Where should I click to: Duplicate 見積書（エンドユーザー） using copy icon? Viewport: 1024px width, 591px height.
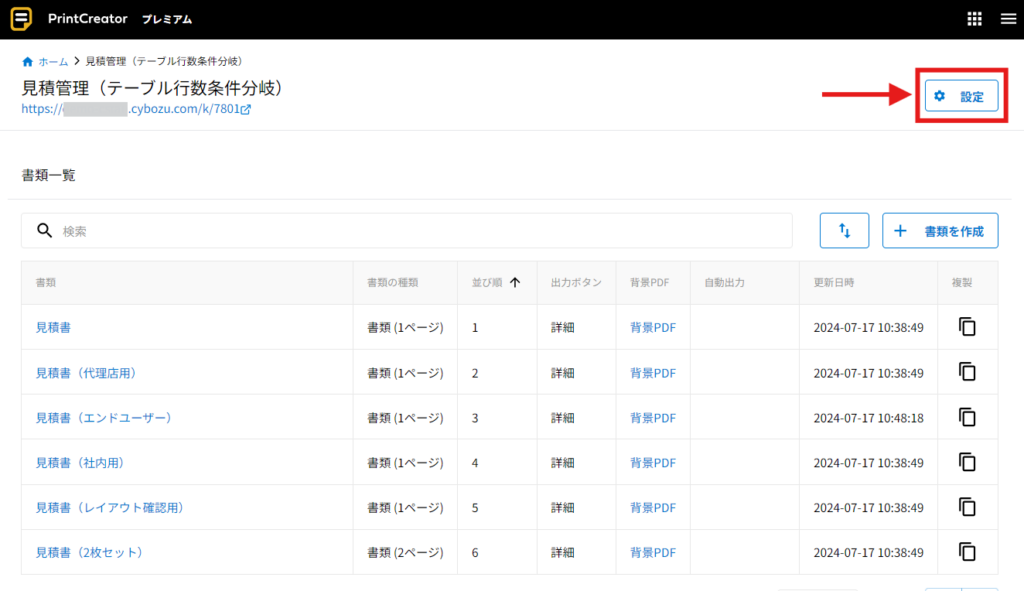tap(967, 417)
